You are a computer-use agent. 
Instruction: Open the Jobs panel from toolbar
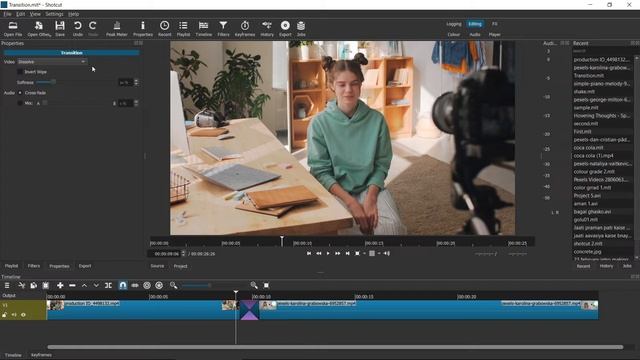301,29
